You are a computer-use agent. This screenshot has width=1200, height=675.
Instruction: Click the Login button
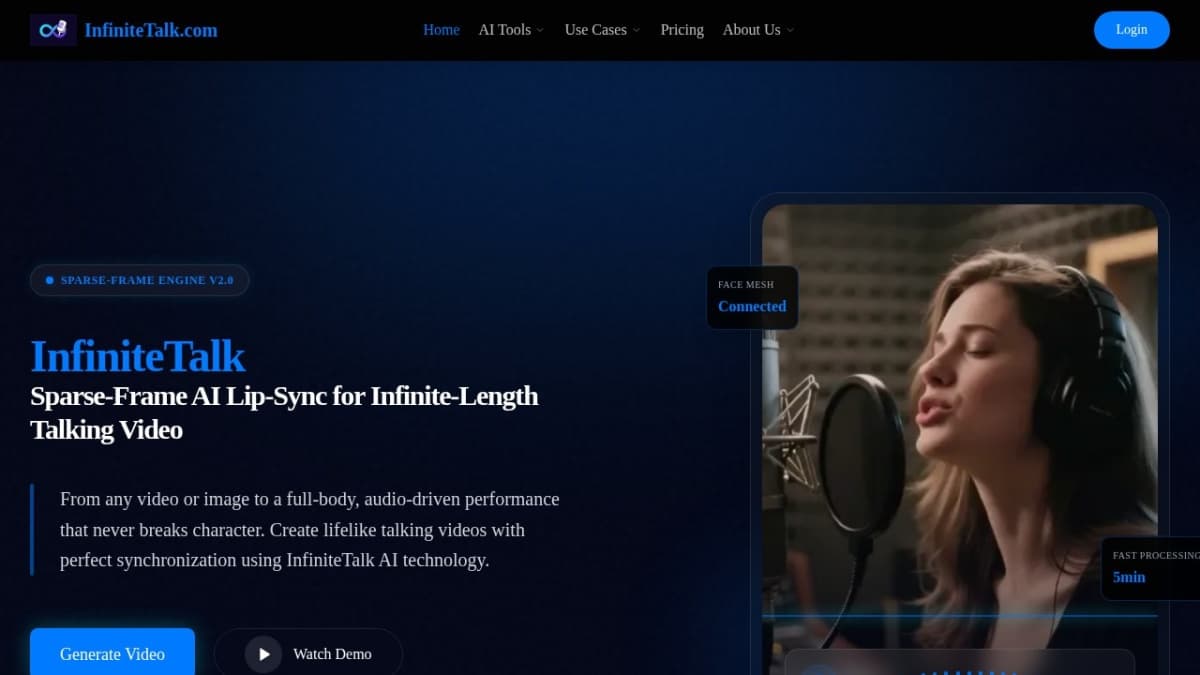click(1131, 30)
